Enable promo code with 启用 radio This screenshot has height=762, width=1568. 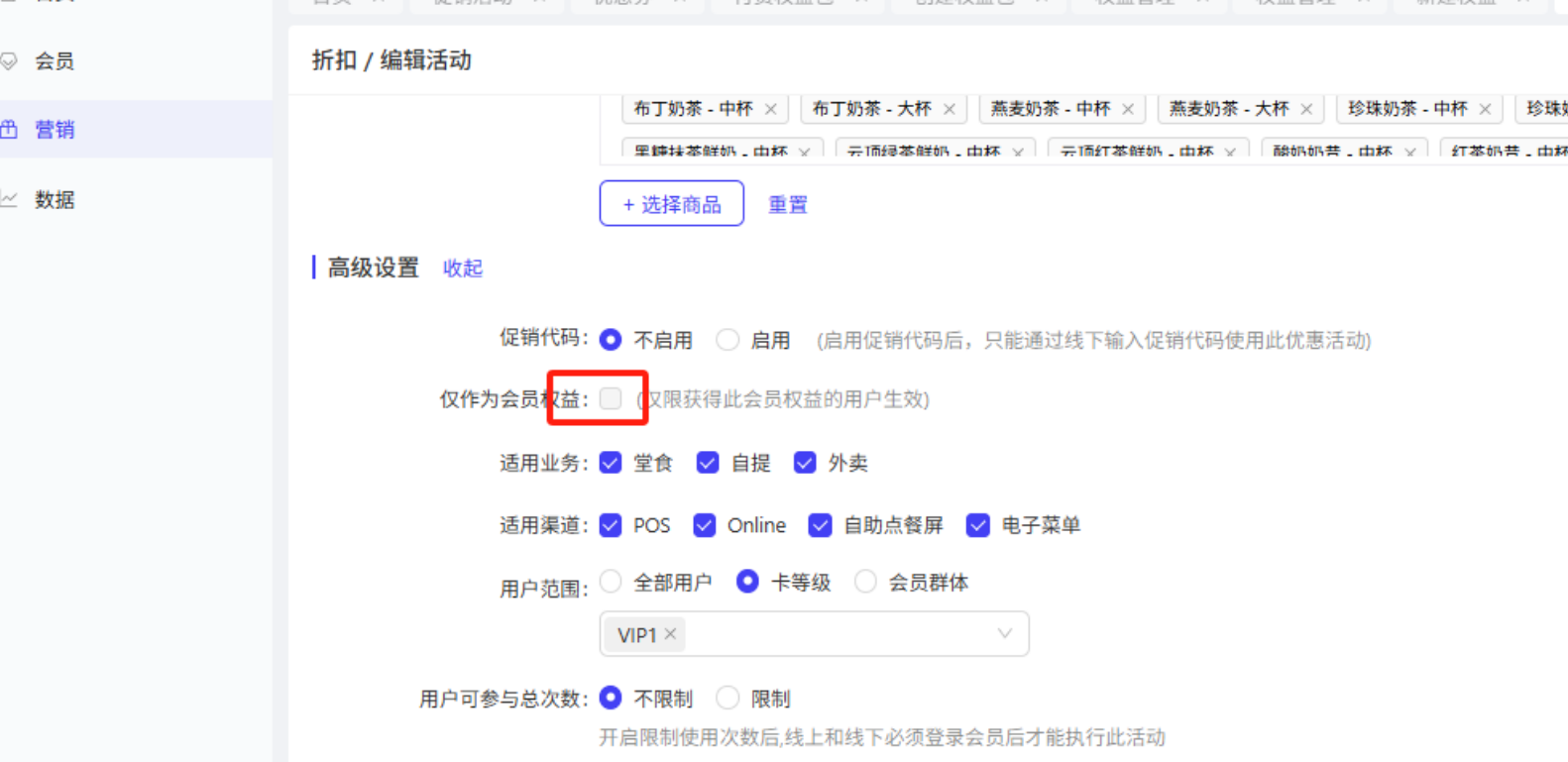(728, 340)
